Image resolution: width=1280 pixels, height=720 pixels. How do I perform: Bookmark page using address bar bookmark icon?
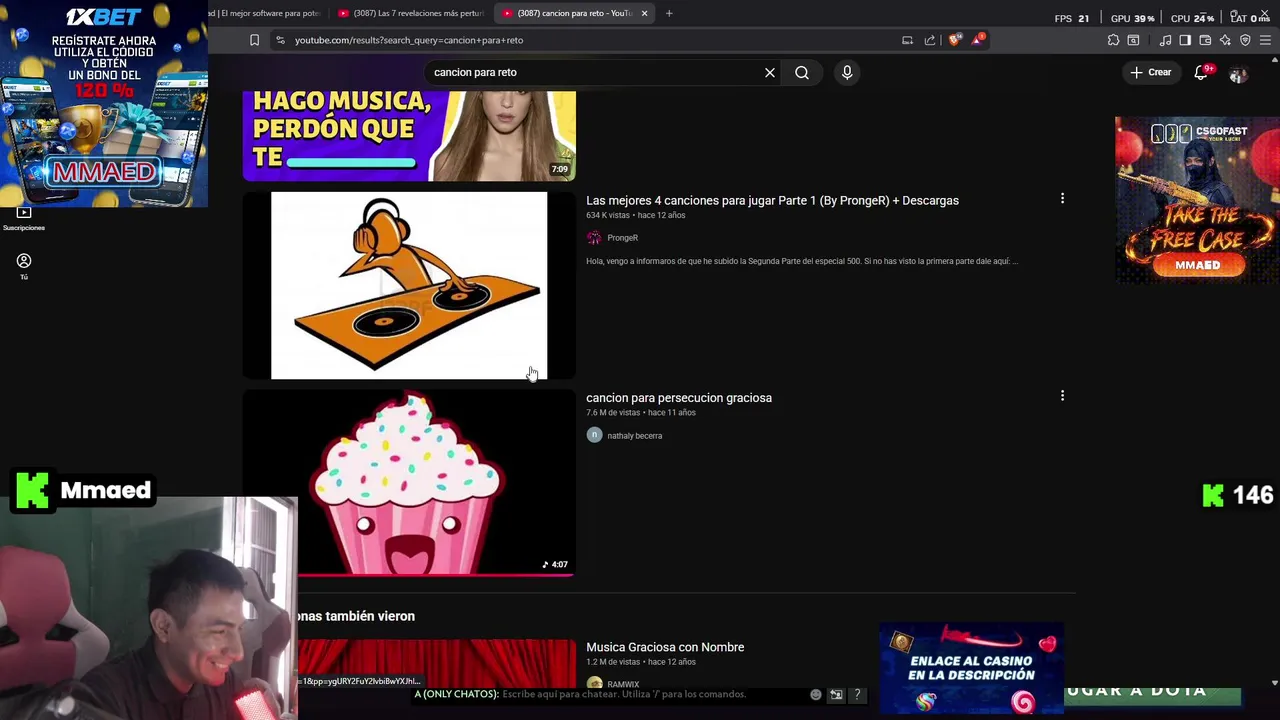coord(254,40)
